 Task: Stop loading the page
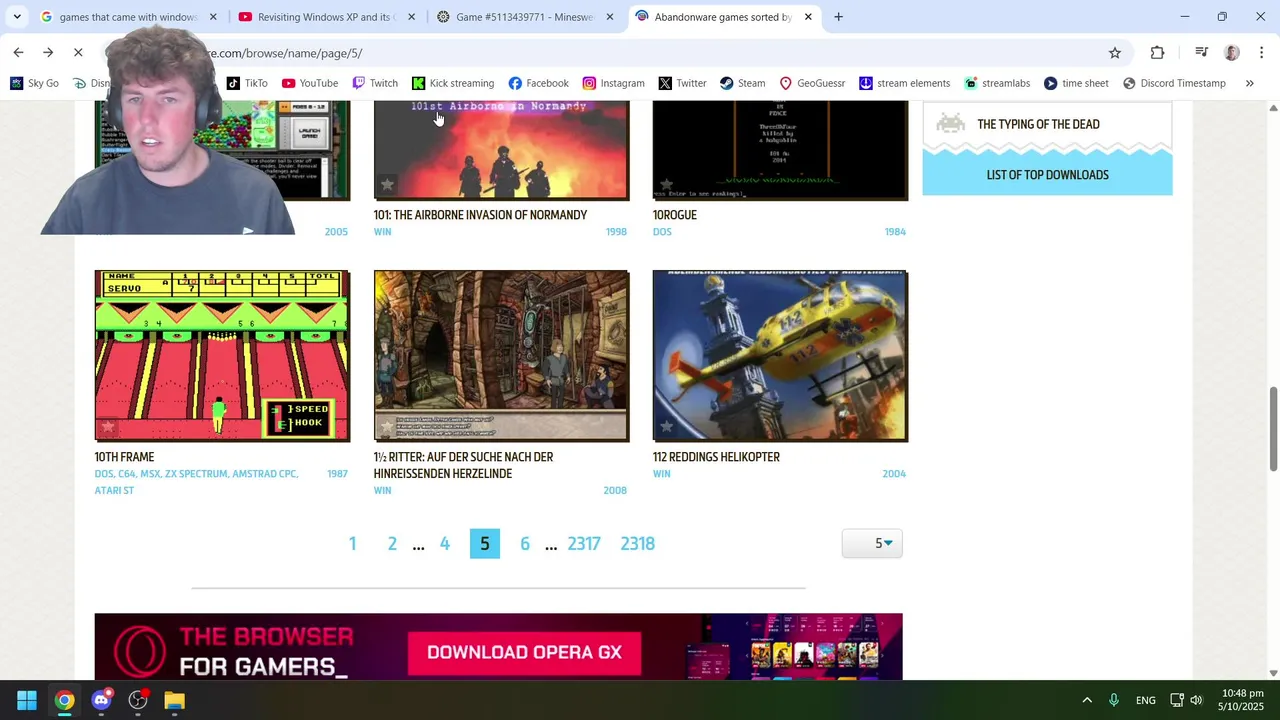click(78, 53)
